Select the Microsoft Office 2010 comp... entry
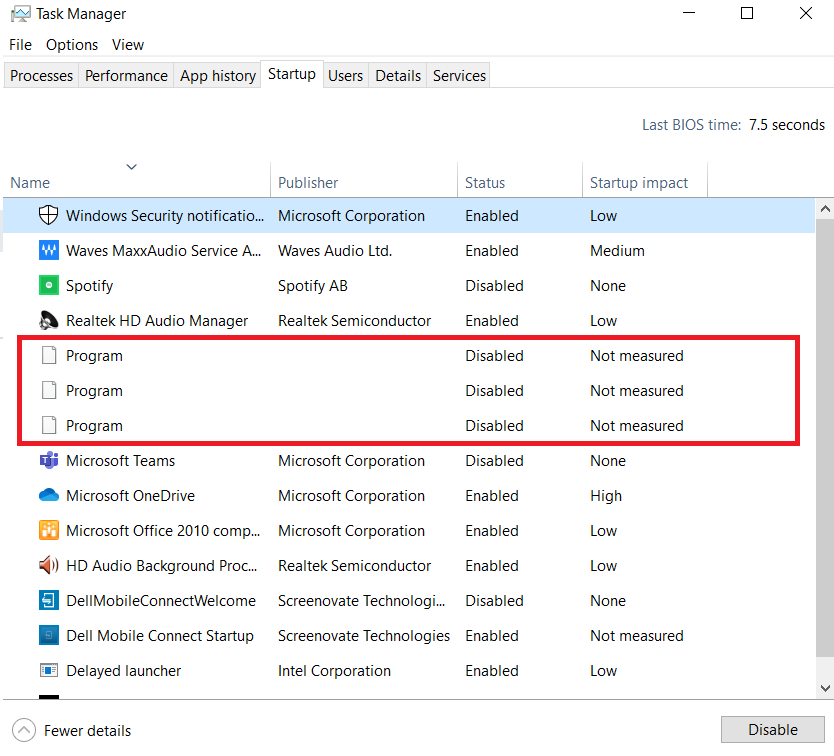Screen dimensions: 834x756 [x=163, y=530]
